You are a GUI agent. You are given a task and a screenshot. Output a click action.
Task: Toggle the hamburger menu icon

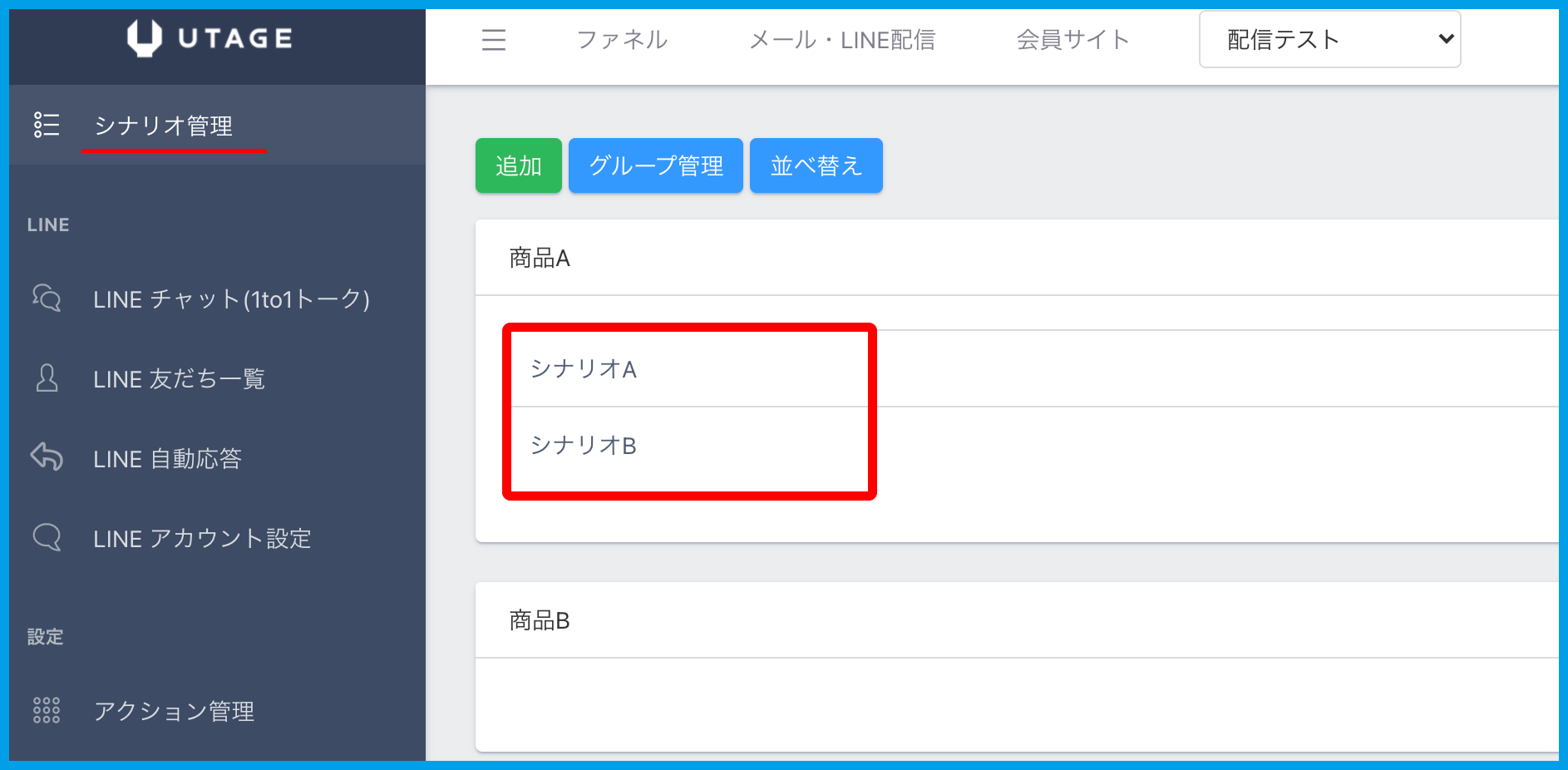click(x=494, y=40)
